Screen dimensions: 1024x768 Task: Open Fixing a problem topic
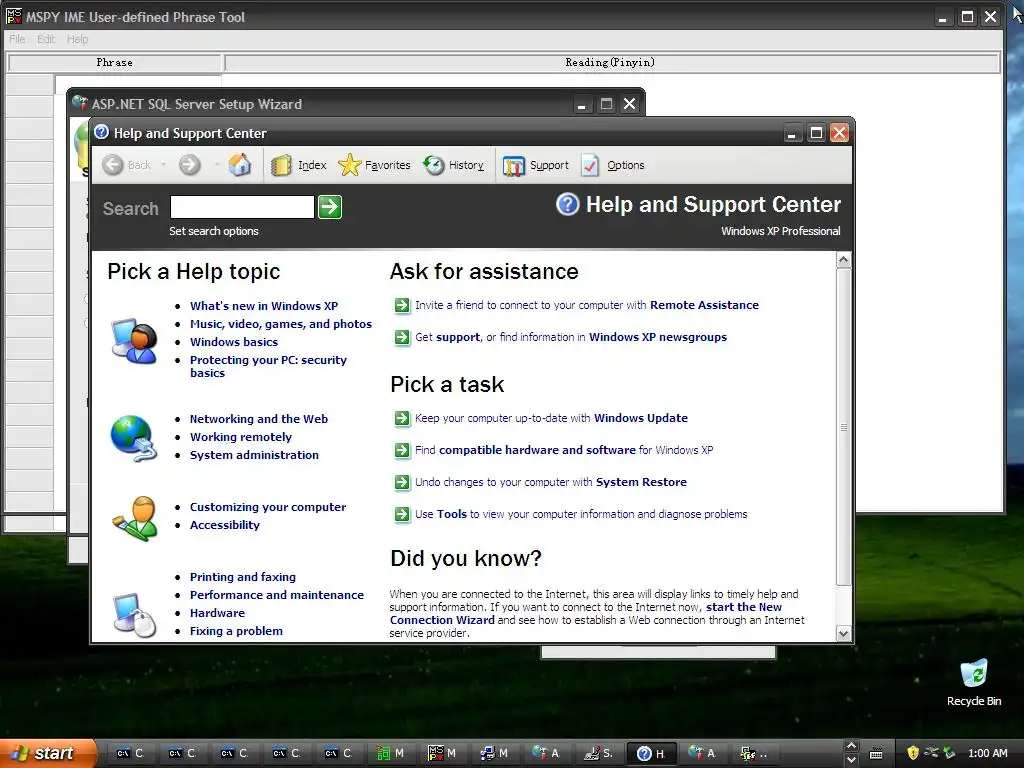tap(236, 631)
